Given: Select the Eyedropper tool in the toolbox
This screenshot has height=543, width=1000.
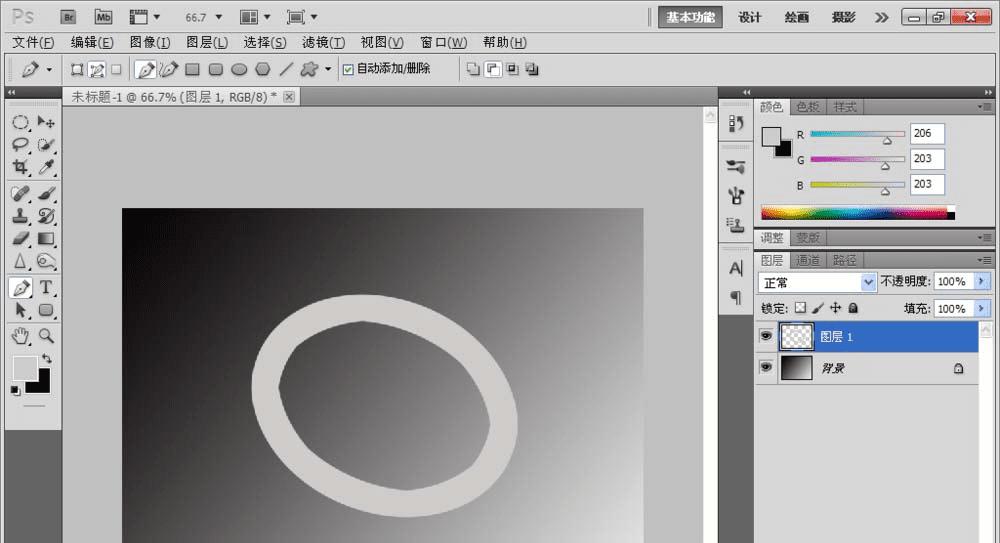Looking at the screenshot, I should click(46, 167).
